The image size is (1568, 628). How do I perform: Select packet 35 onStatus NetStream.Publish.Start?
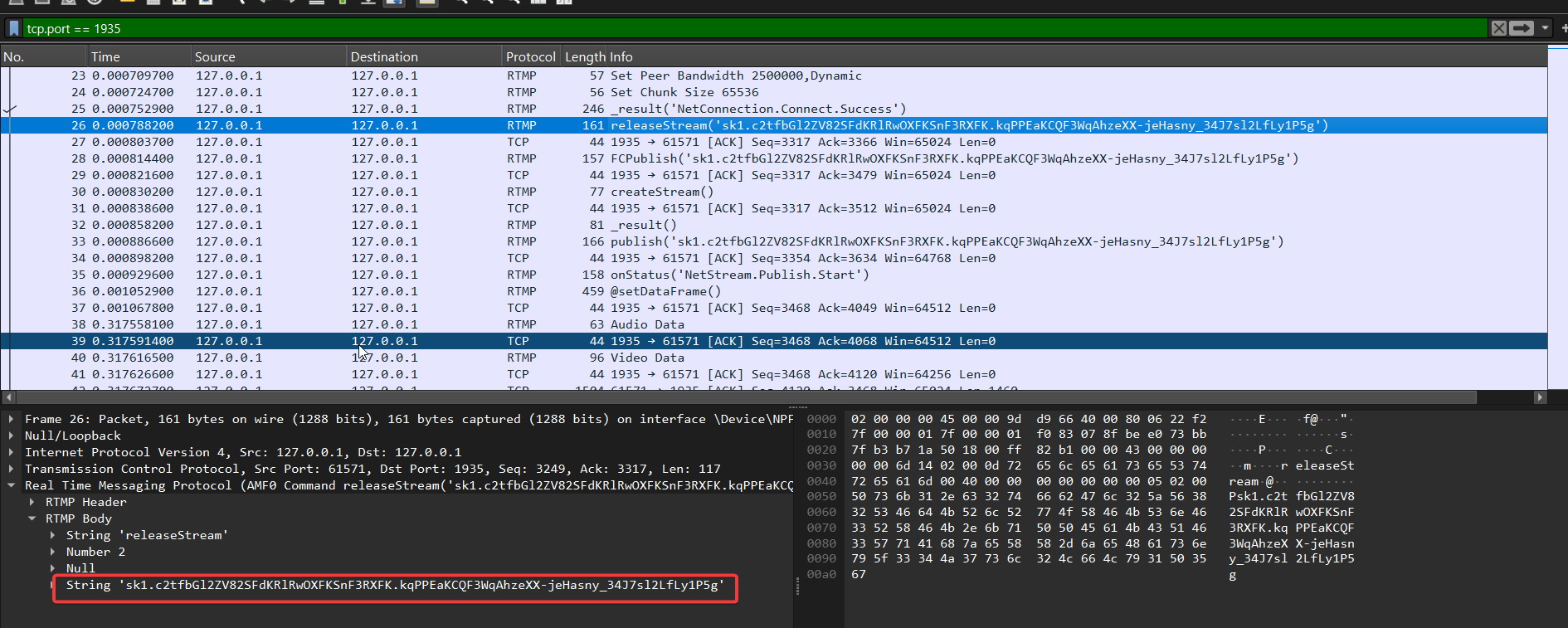(773, 275)
